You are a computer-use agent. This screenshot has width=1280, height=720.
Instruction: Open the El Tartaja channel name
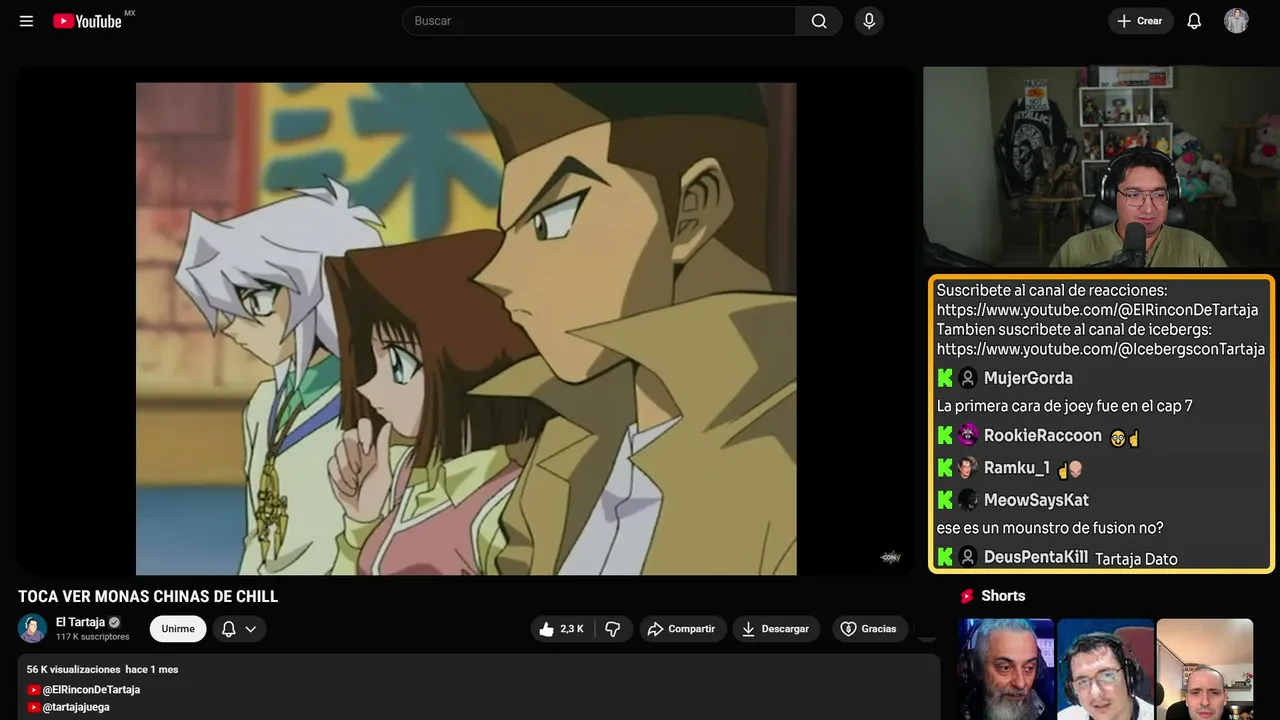click(80, 622)
